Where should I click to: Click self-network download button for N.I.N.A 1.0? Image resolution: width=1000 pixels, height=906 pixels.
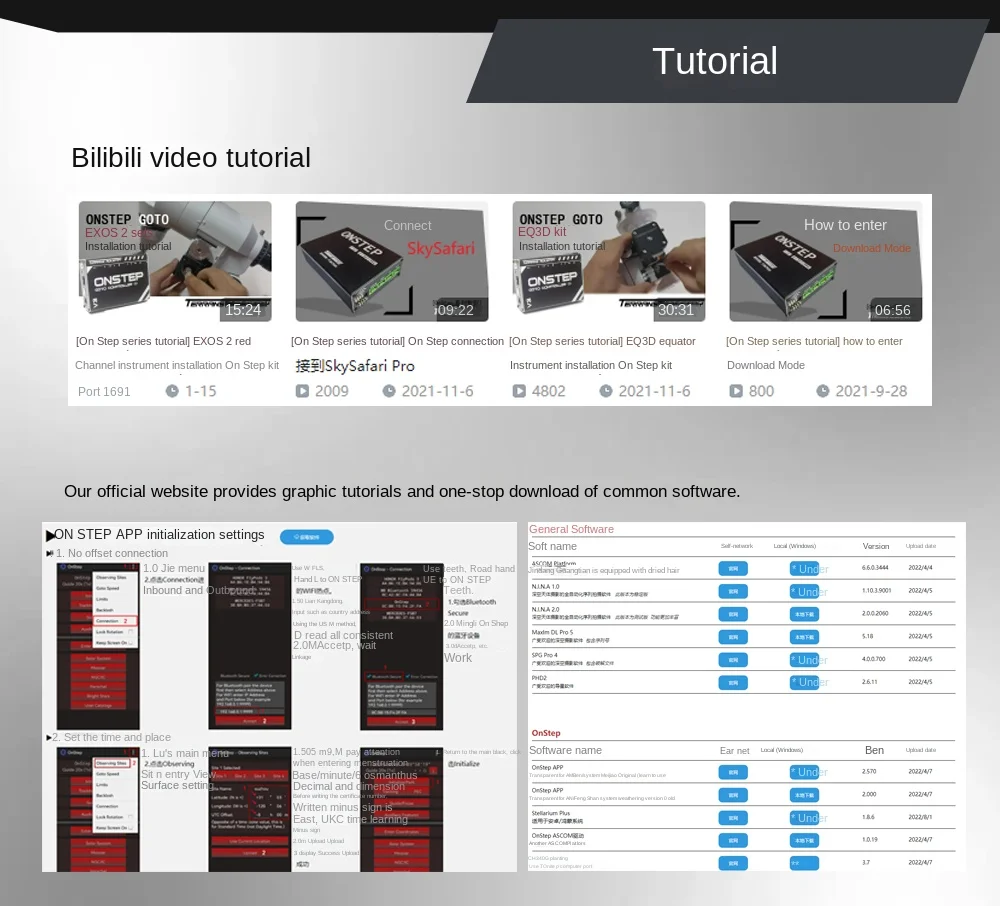tap(733, 592)
